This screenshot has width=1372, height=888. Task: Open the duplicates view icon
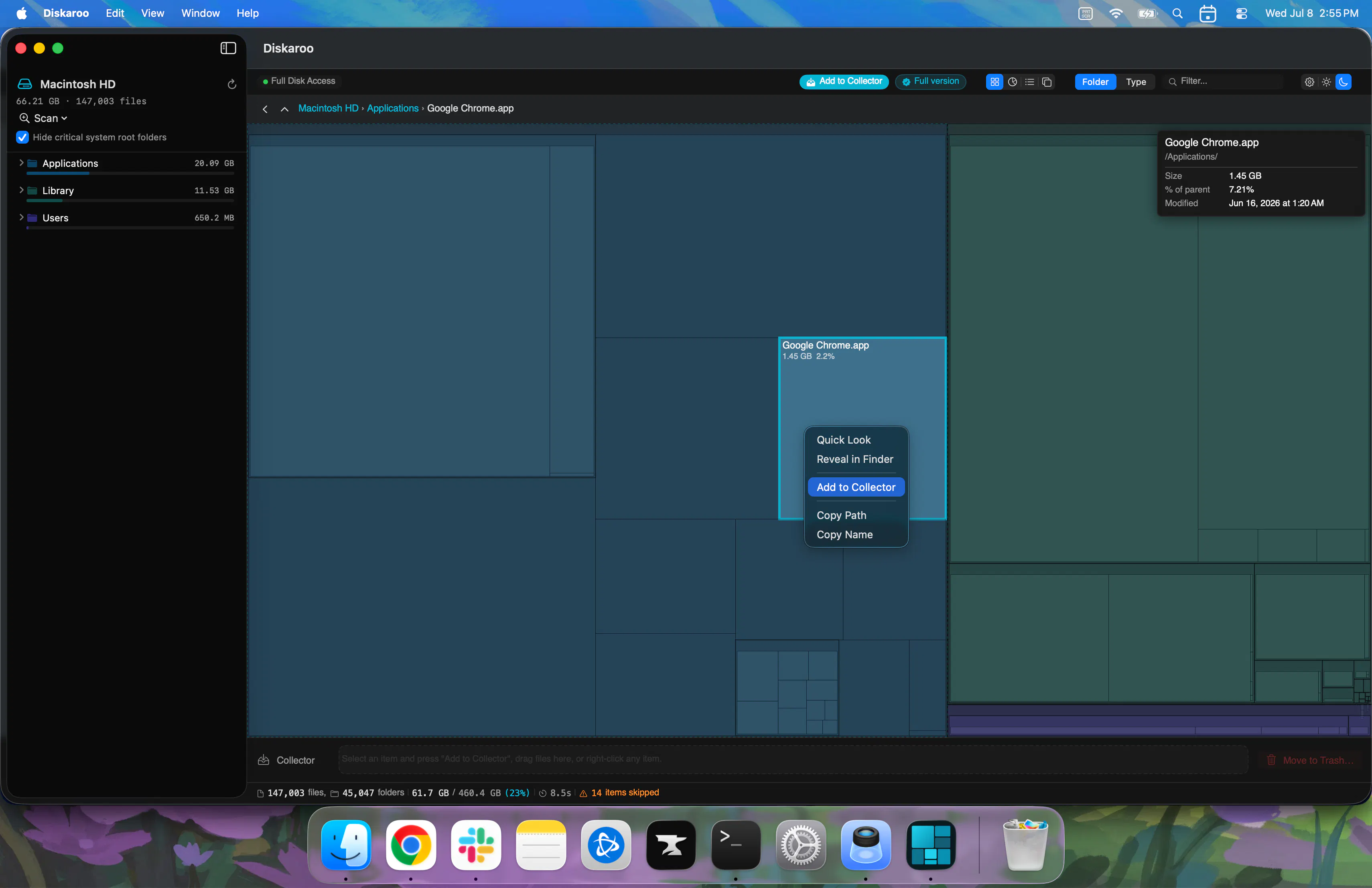pyautogui.click(x=1047, y=82)
